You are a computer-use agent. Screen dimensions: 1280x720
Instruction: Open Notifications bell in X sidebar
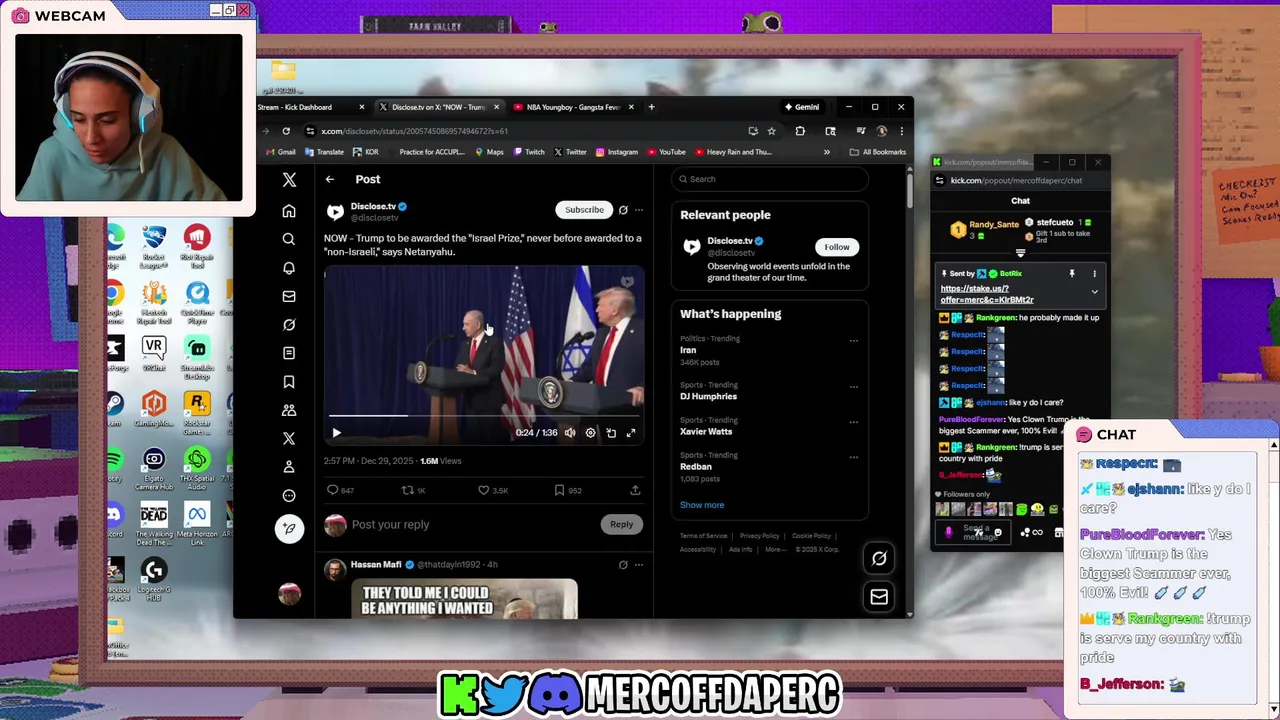[x=289, y=268]
